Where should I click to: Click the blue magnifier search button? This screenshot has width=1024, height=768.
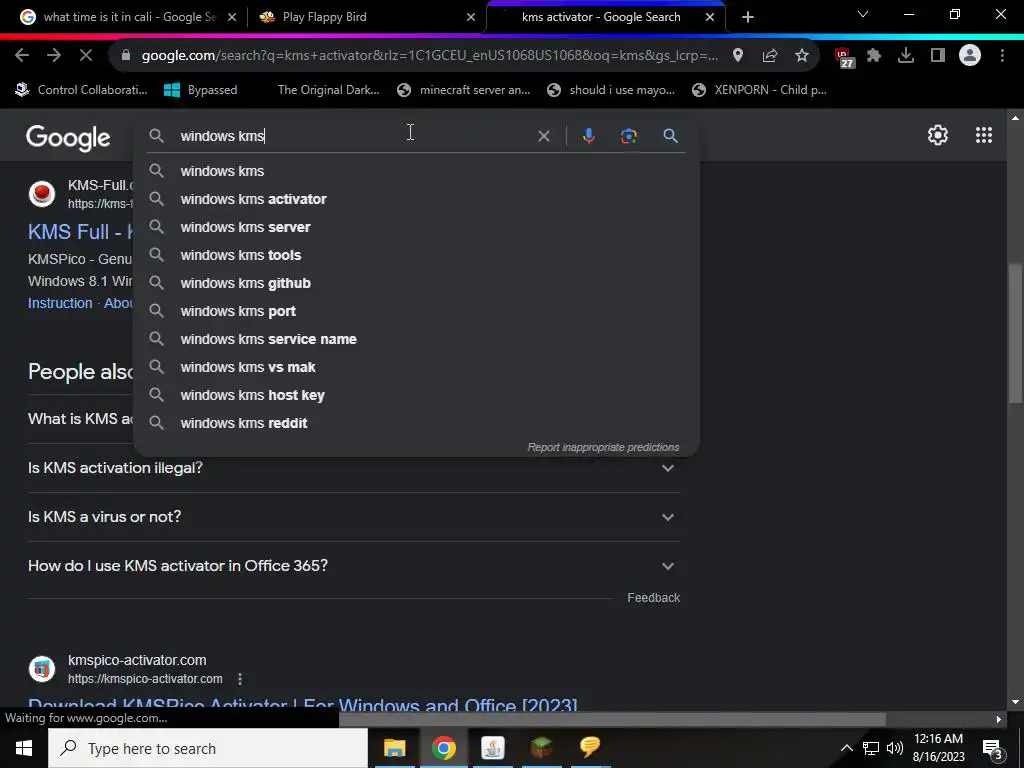pos(670,136)
